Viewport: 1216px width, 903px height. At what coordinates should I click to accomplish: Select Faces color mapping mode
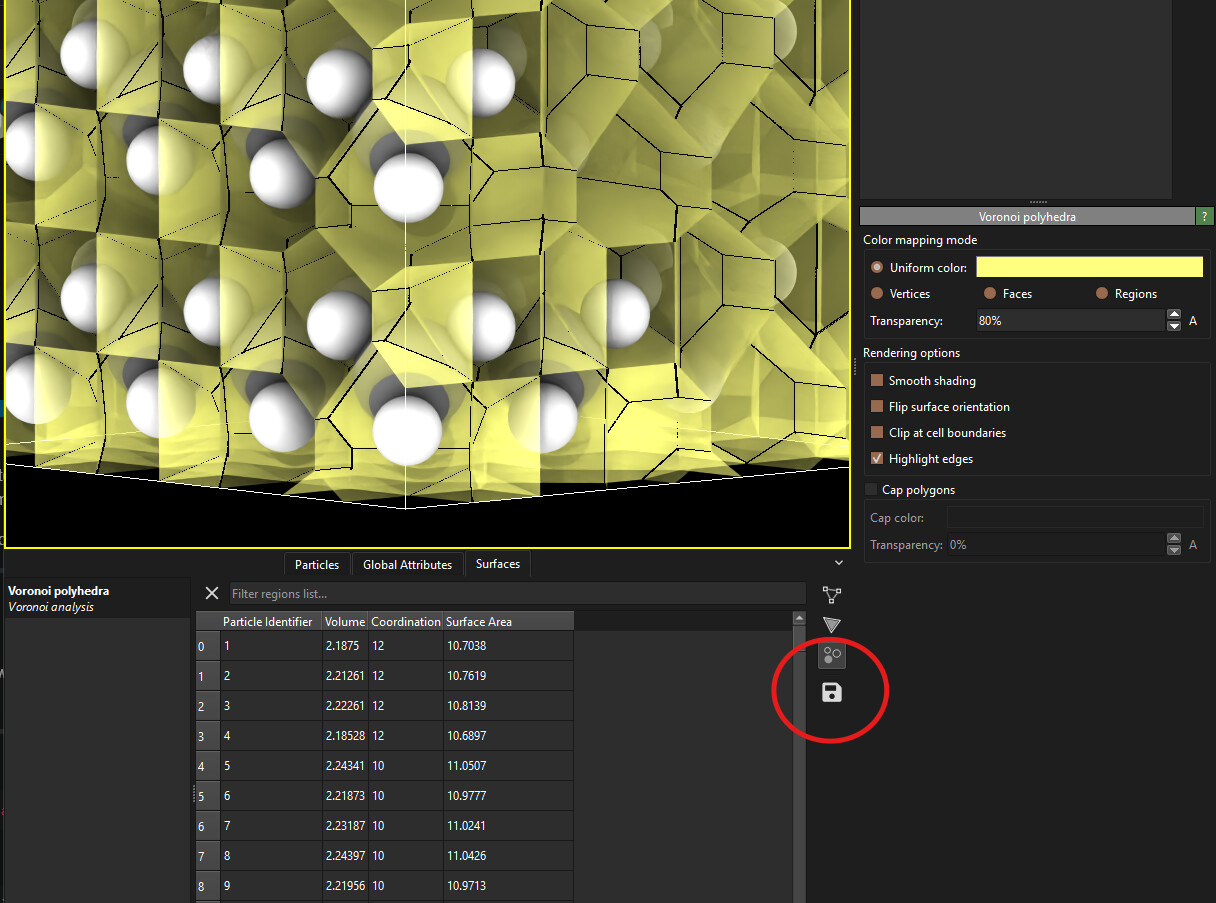pyautogui.click(x=990, y=294)
